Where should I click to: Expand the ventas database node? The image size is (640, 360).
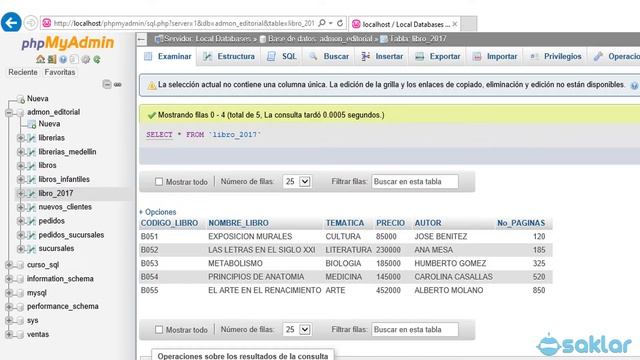pos(9,335)
